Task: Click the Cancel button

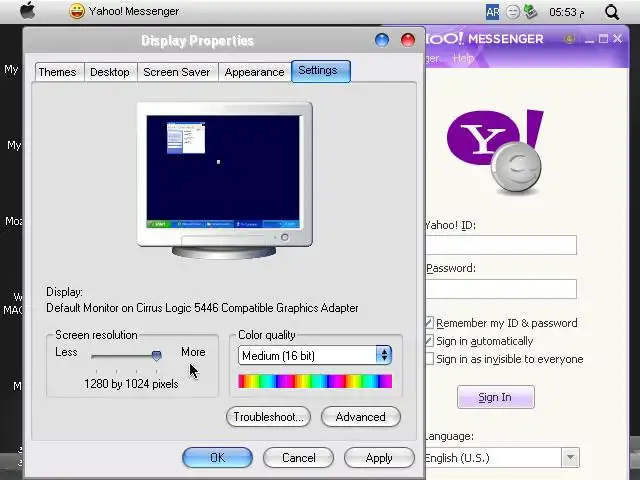Action: (298, 458)
